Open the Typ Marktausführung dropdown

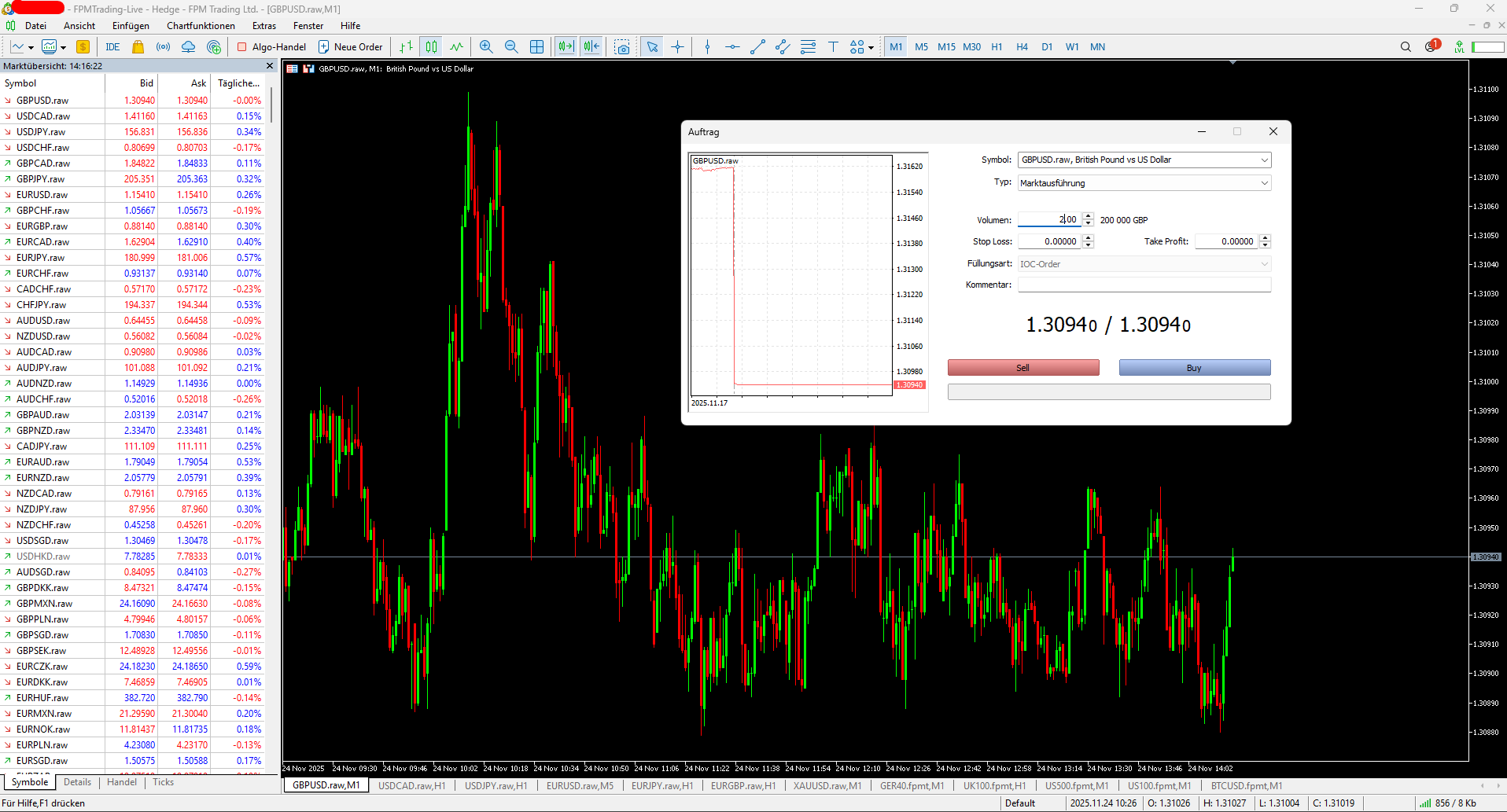[x=1264, y=182]
